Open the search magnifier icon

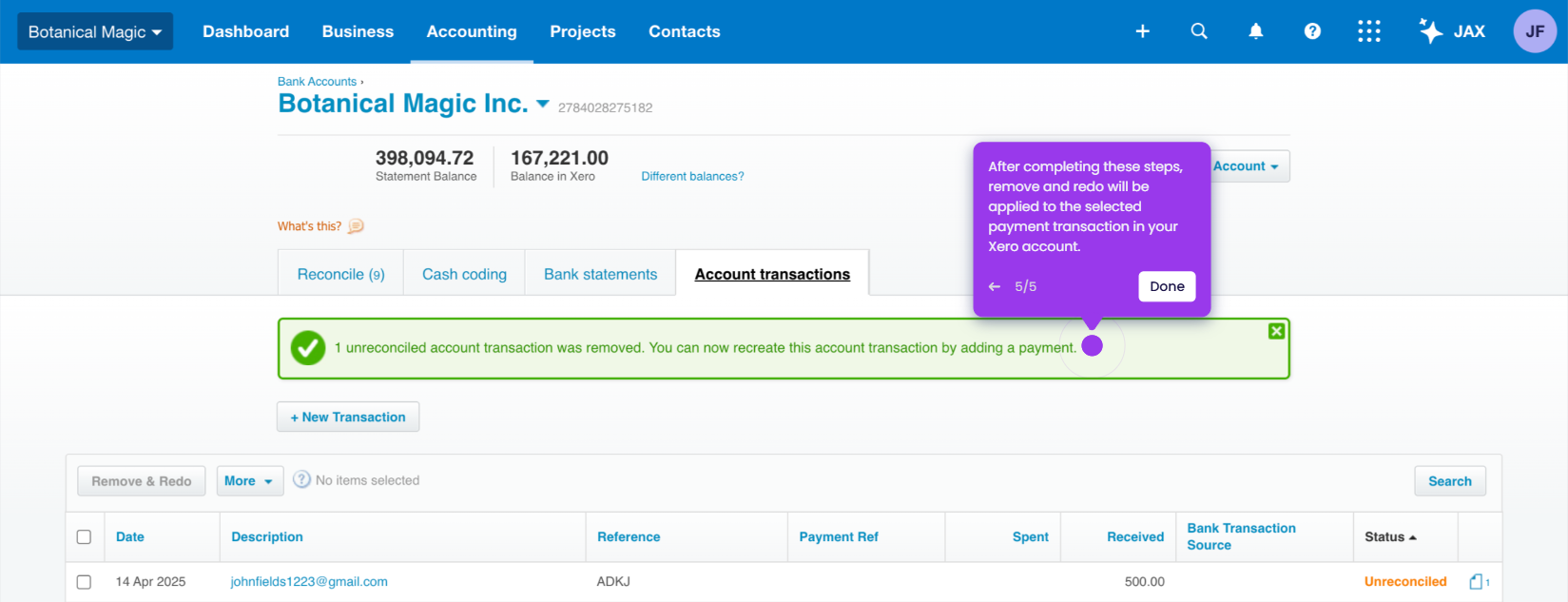(x=1199, y=31)
